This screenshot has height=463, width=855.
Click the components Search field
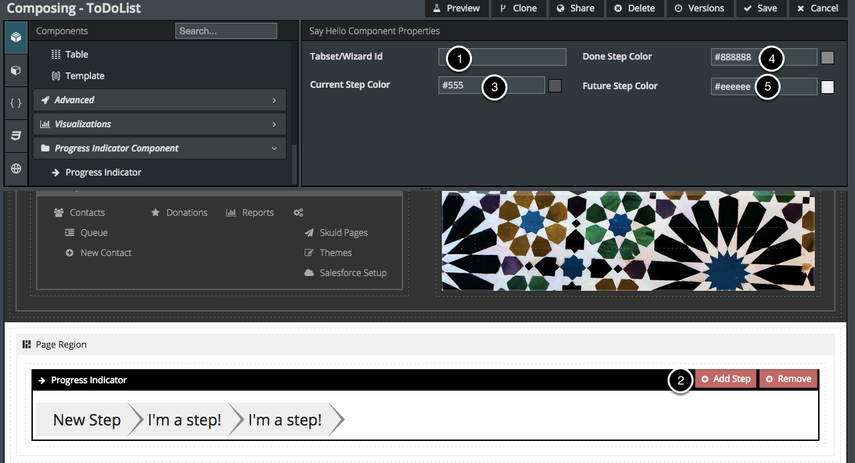coord(226,31)
